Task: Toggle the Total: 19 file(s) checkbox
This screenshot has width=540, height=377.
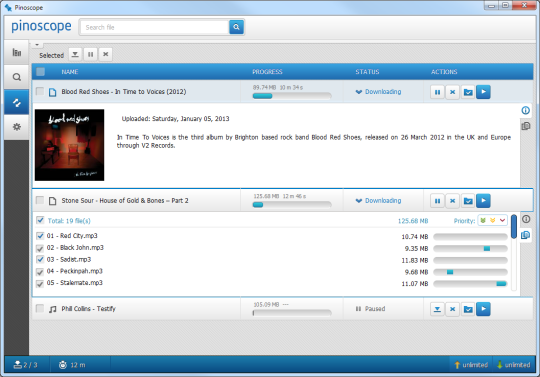Action: click(x=40, y=220)
